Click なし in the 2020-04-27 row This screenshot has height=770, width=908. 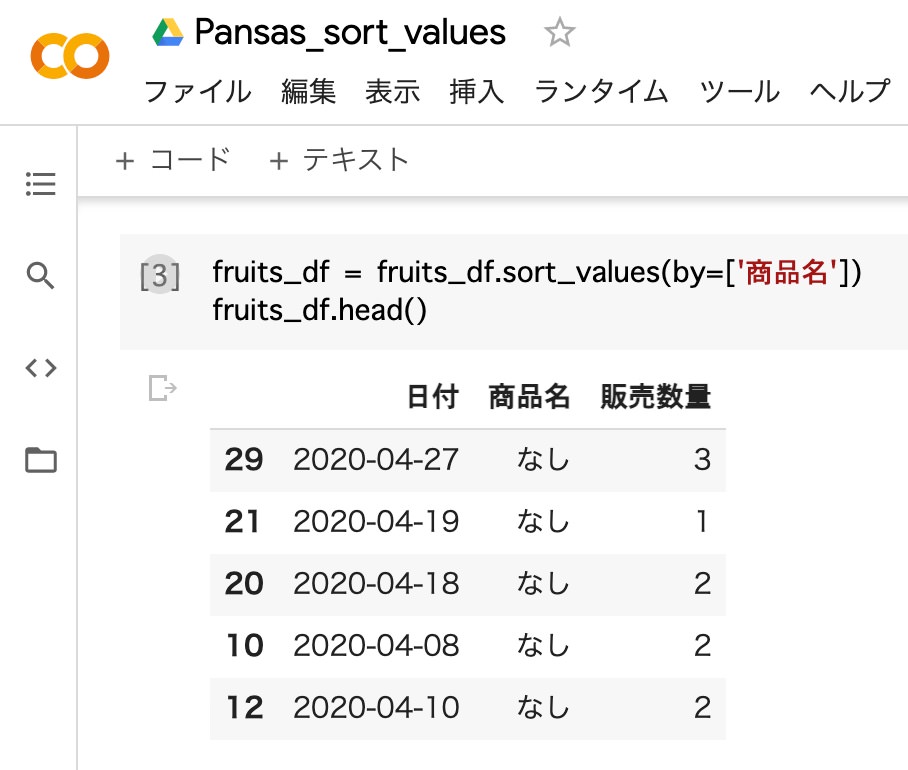543,460
